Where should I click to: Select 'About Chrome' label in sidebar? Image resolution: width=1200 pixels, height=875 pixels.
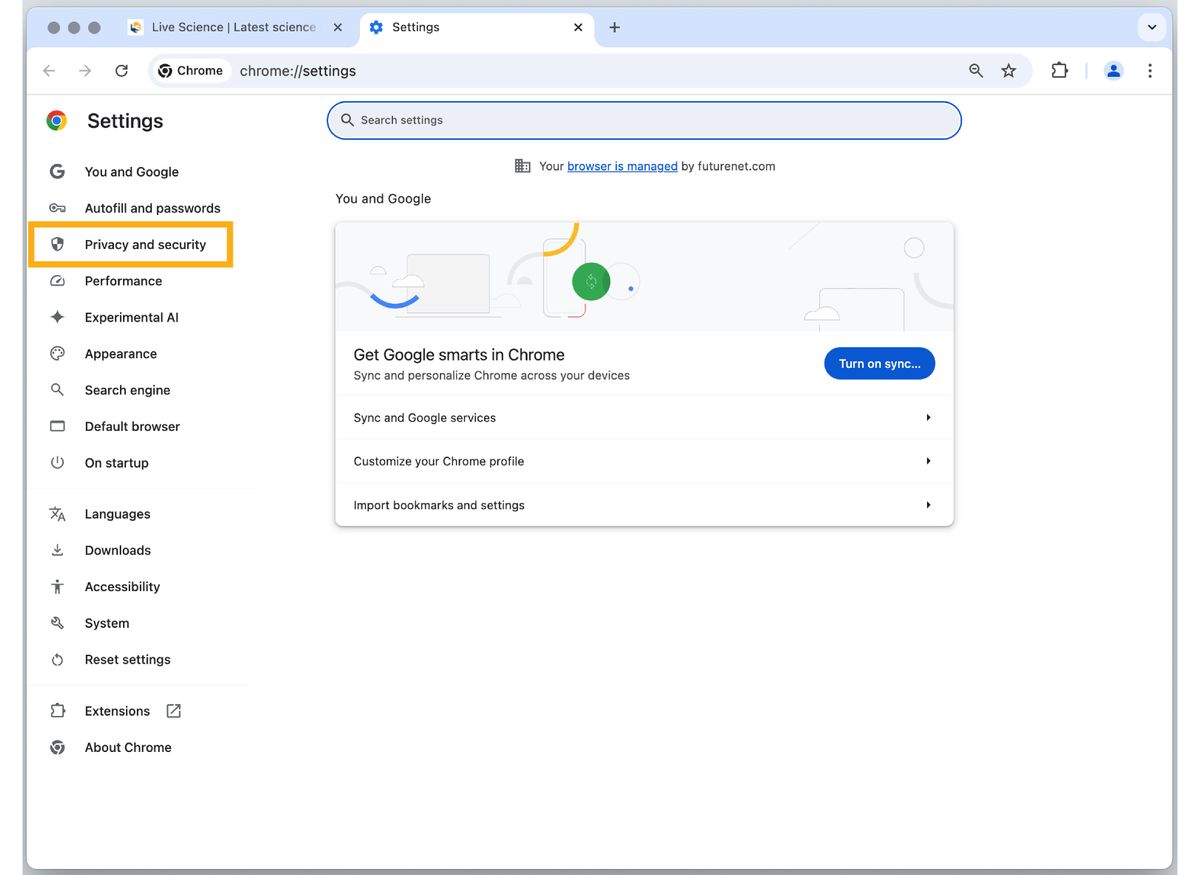(128, 747)
